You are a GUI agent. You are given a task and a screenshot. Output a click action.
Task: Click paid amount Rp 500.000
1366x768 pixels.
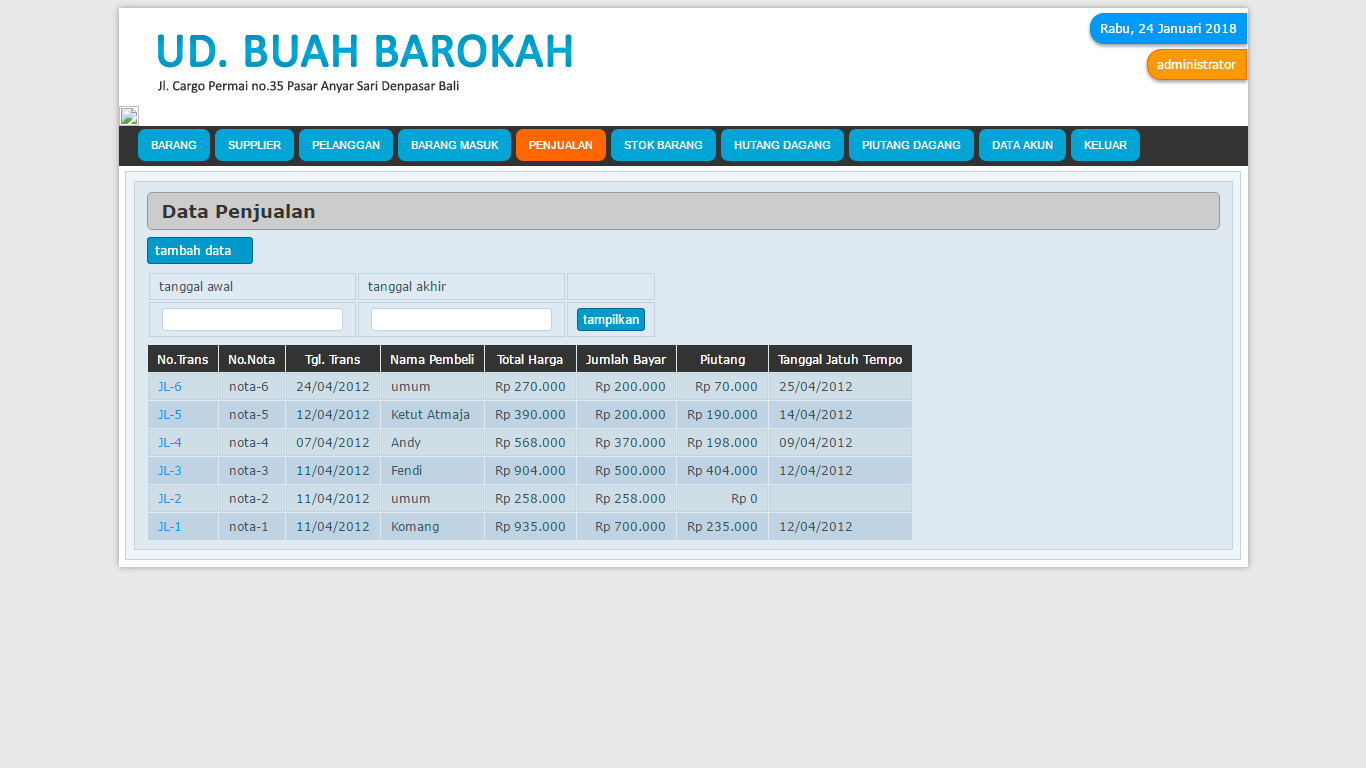630,471
